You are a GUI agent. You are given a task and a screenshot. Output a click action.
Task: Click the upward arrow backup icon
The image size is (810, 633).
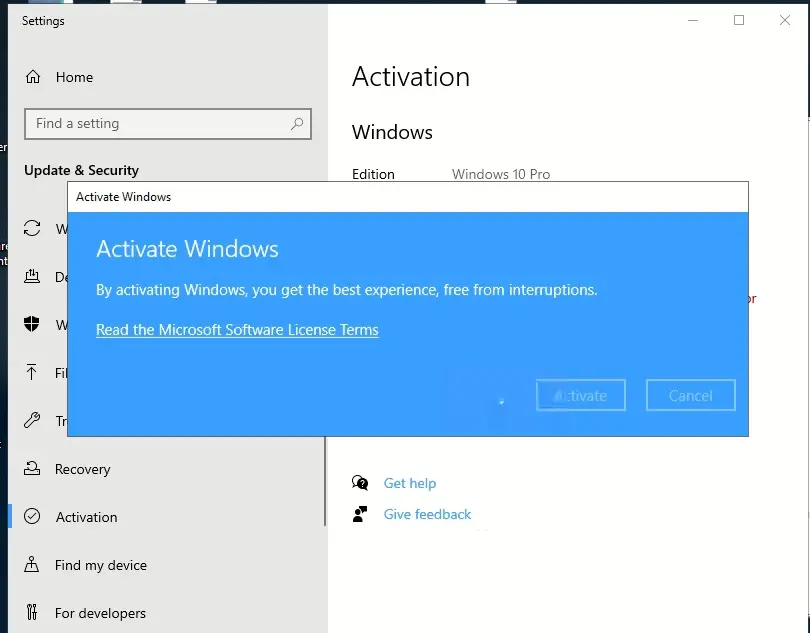(32, 372)
